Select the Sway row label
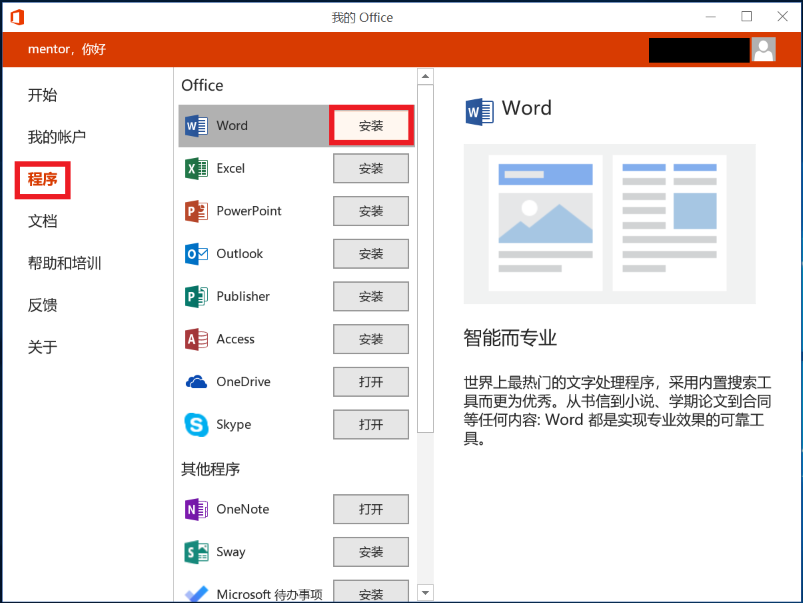Screen dimensions: 803x603 click(x=230, y=552)
